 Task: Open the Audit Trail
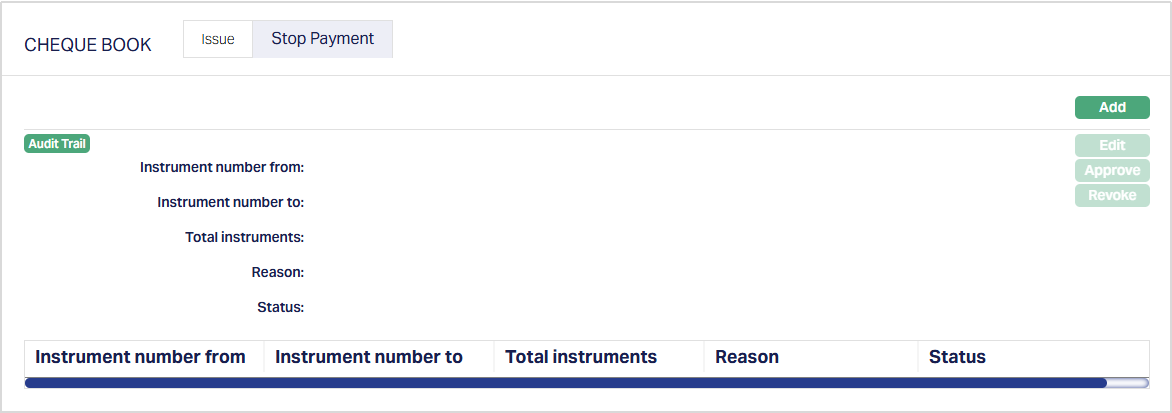pos(57,144)
